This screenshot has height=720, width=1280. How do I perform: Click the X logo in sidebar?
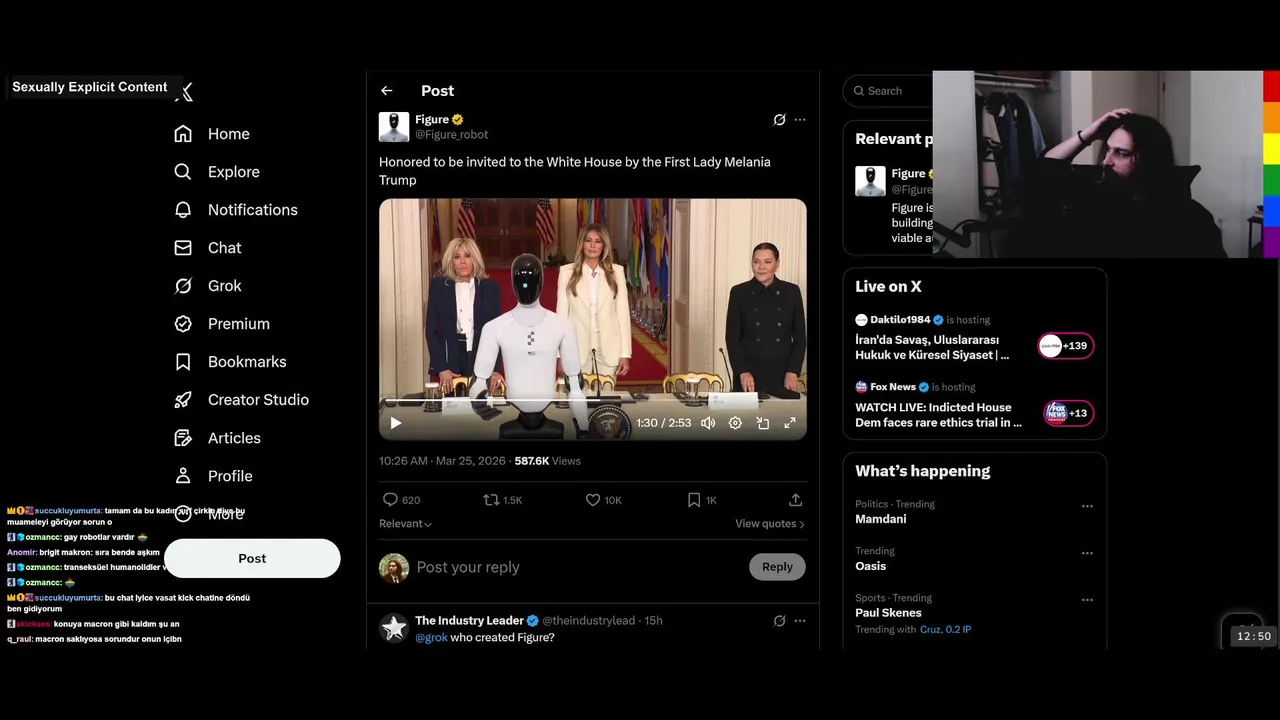[x=184, y=93]
